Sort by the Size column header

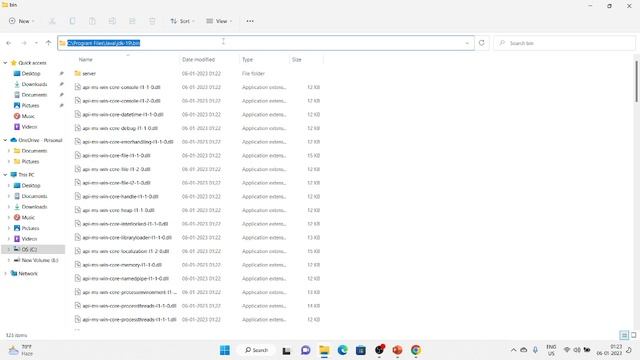click(297, 60)
